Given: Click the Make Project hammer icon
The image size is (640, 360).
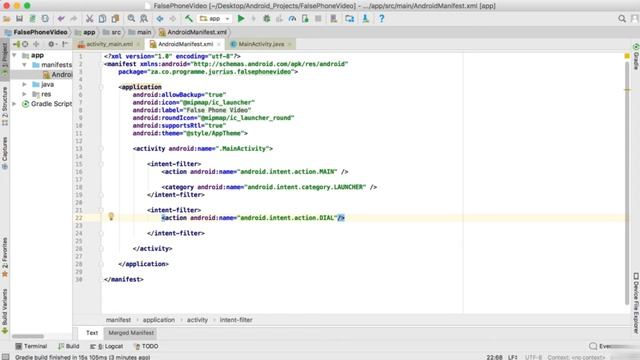Looking at the screenshot, I should pyautogui.click(x=189, y=19).
